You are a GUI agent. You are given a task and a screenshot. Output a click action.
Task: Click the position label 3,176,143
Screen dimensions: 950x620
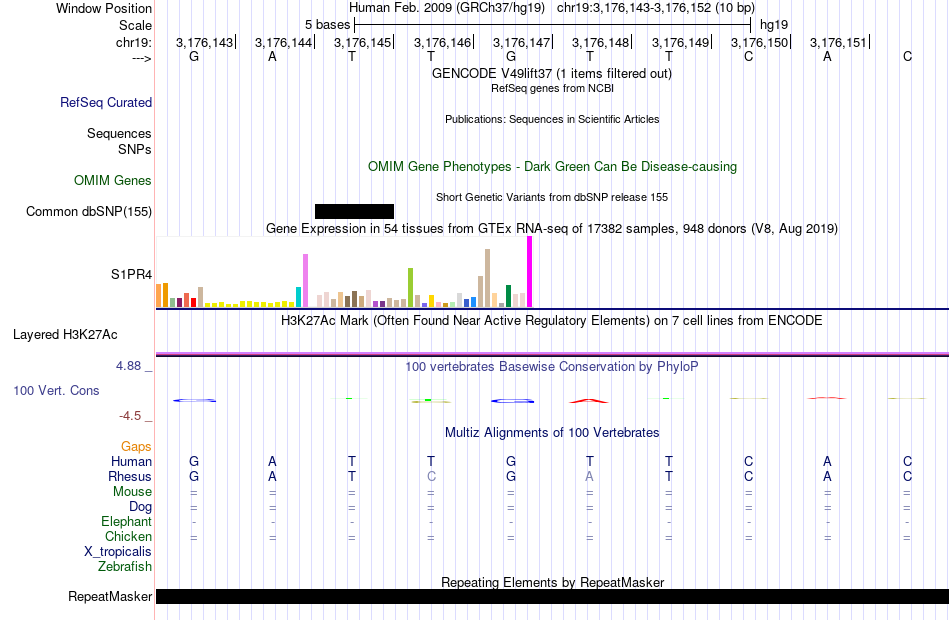204,42
